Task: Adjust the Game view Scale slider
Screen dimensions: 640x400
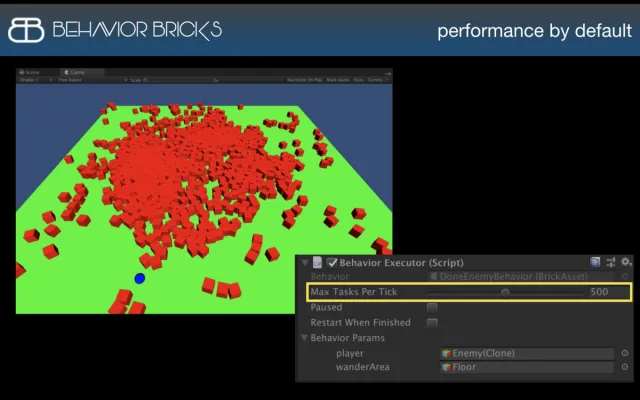Action: [180, 80]
